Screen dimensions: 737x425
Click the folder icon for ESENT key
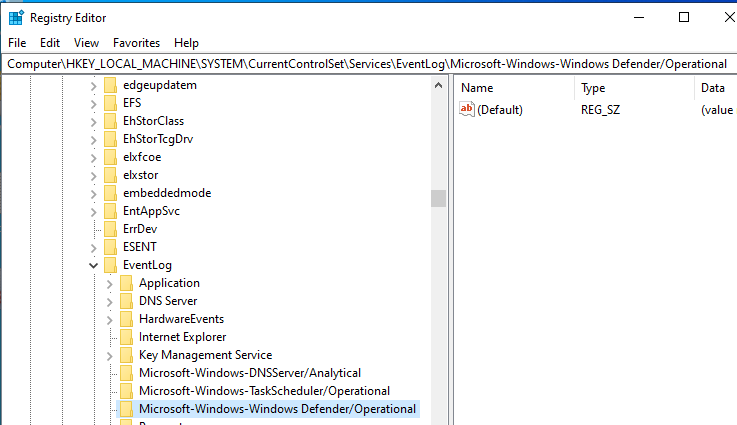click(110, 247)
